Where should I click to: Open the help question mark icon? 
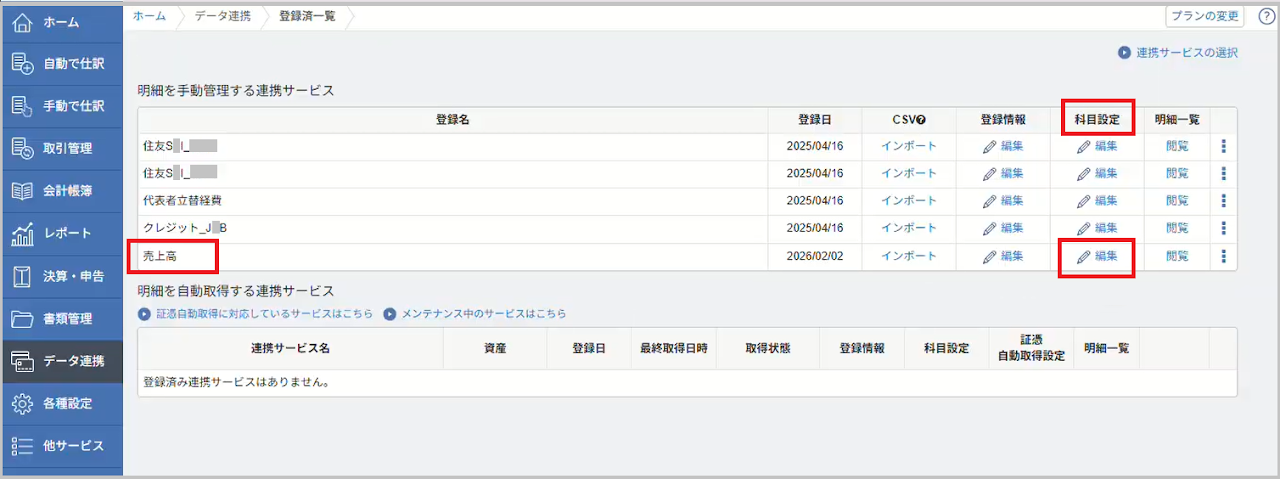coord(1265,16)
